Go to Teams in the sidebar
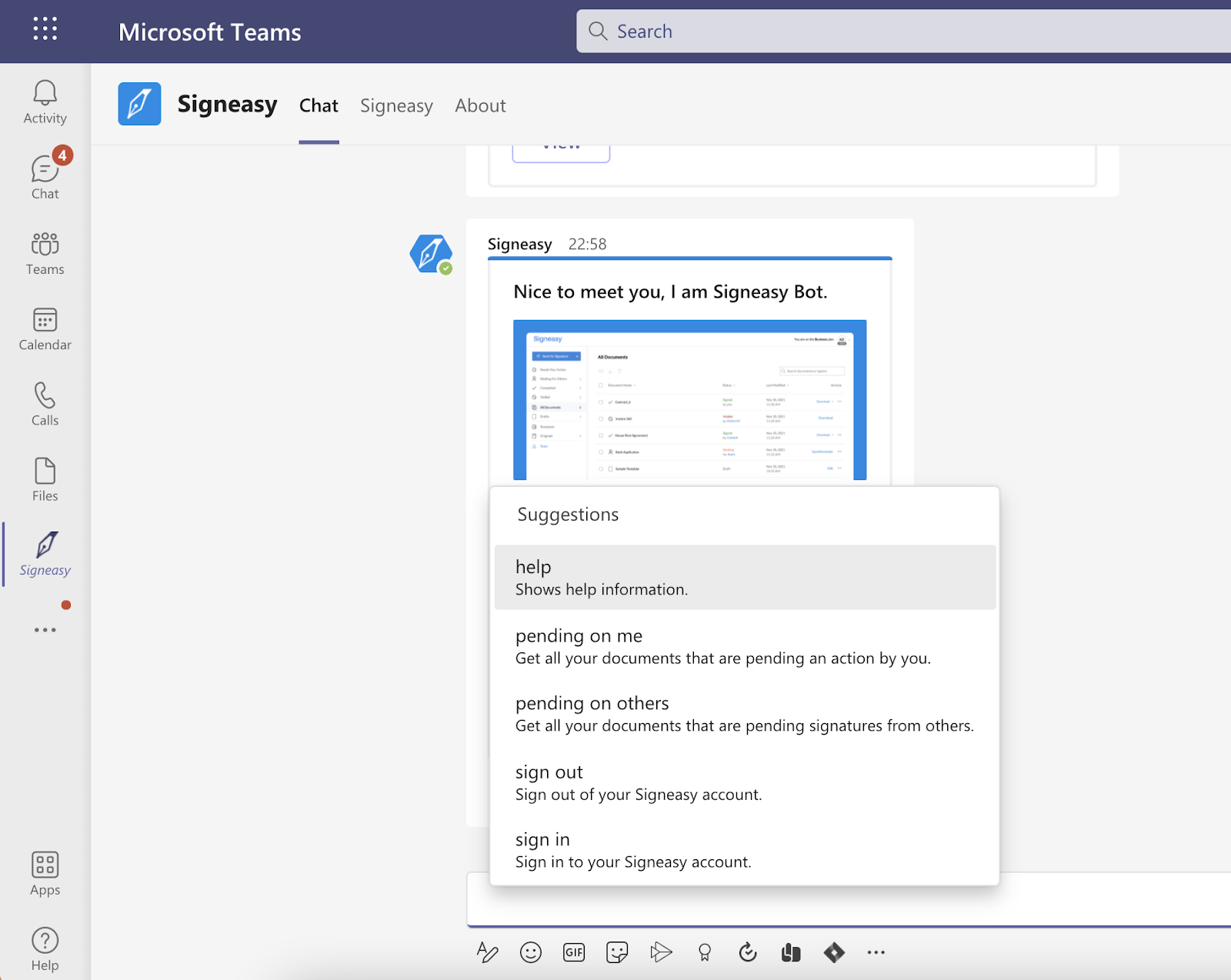 point(45,254)
